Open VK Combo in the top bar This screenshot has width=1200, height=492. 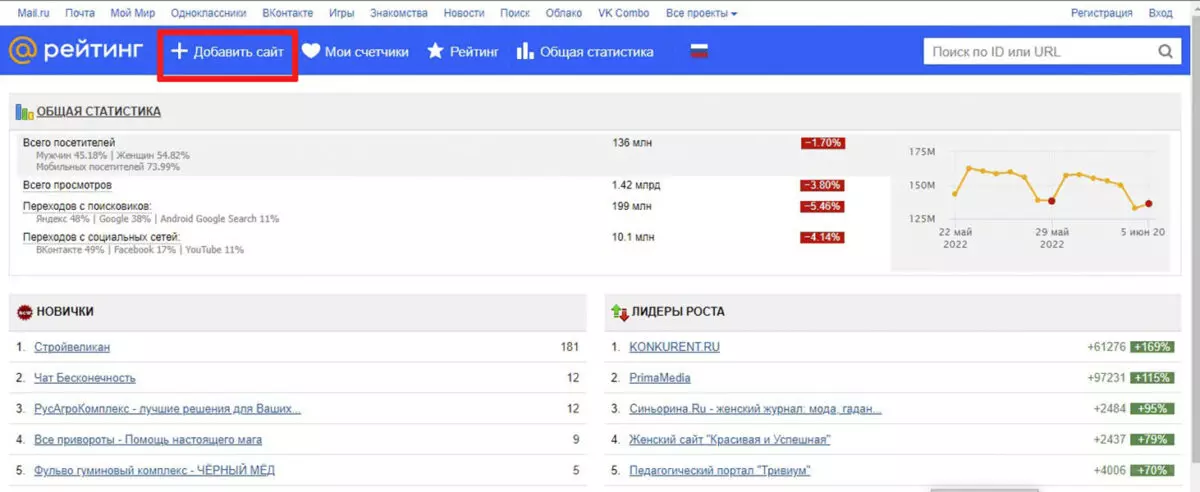[623, 13]
